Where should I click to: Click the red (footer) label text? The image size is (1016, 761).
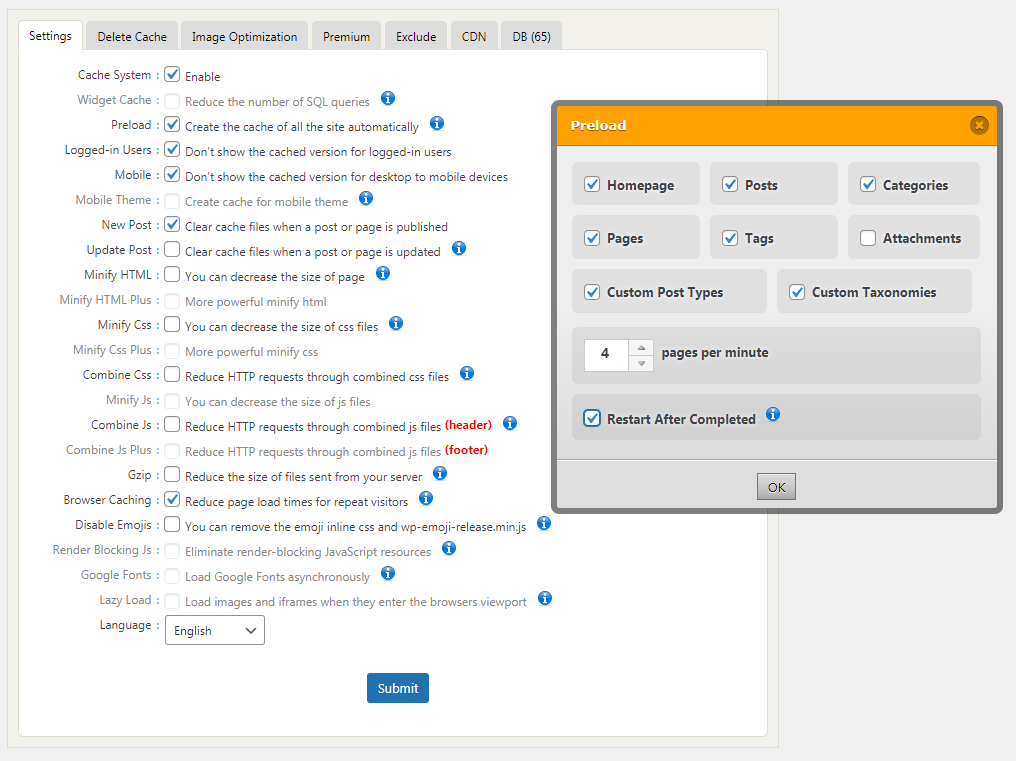pyautogui.click(x=467, y=450)
